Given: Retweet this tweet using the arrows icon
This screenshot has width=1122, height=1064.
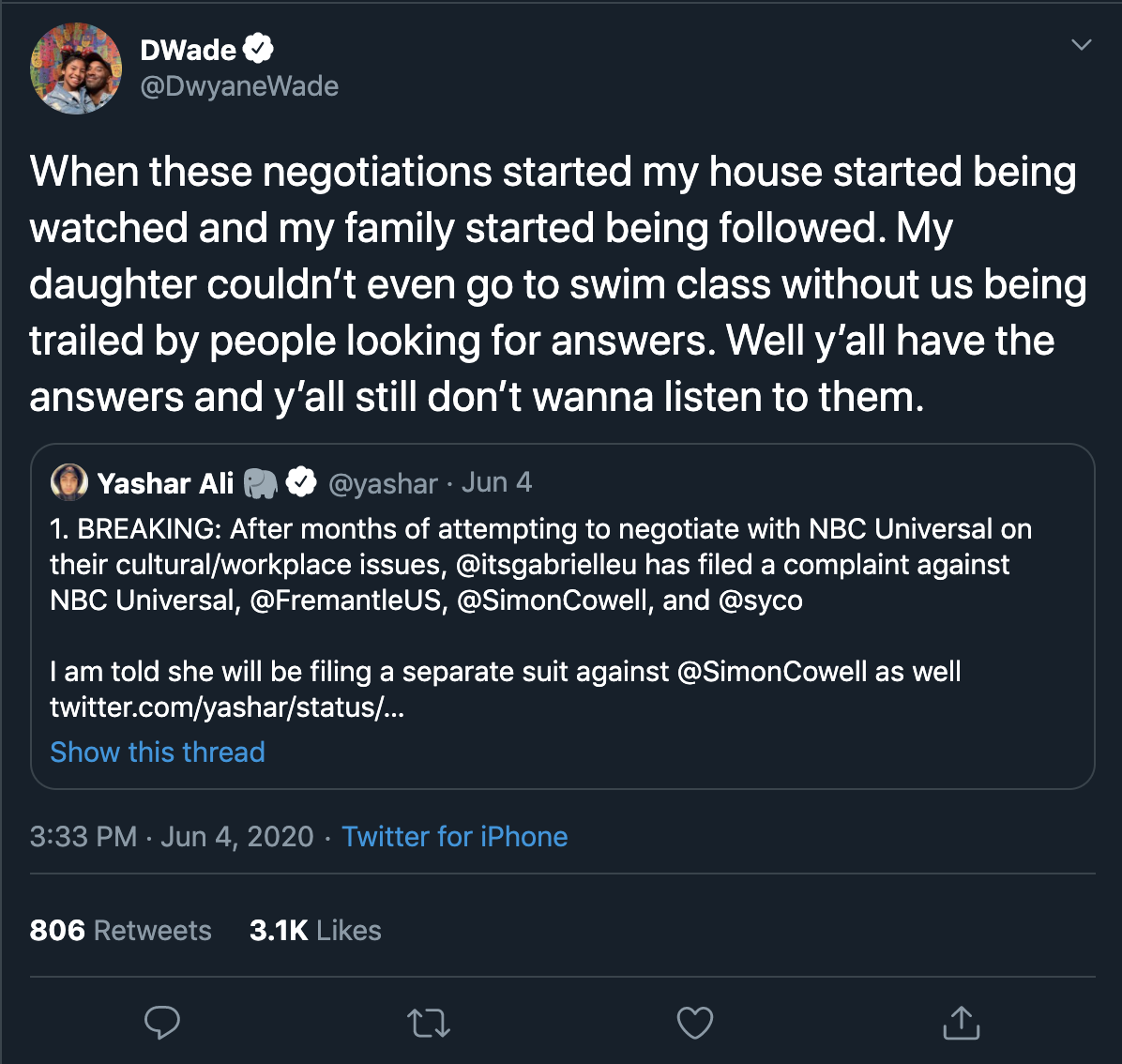Looking at the screenshot, I should point(430,1023).
